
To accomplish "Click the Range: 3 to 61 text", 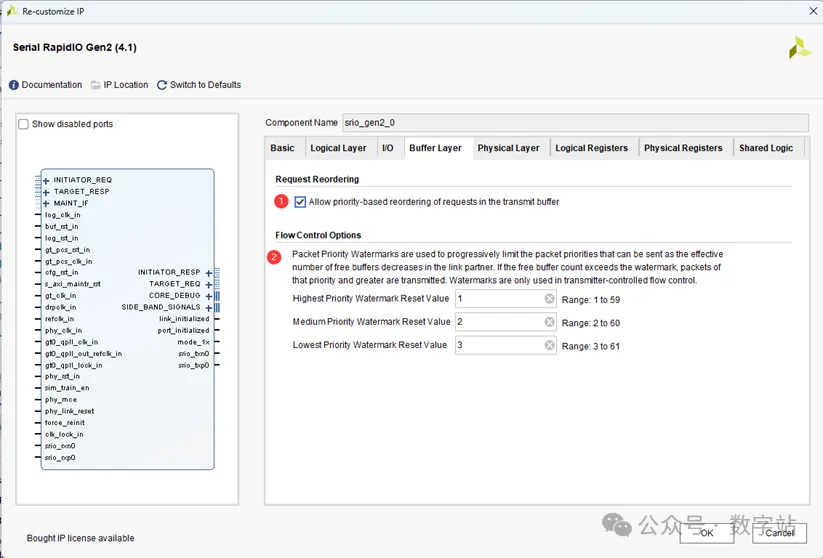I will click(x=591, y=346).
